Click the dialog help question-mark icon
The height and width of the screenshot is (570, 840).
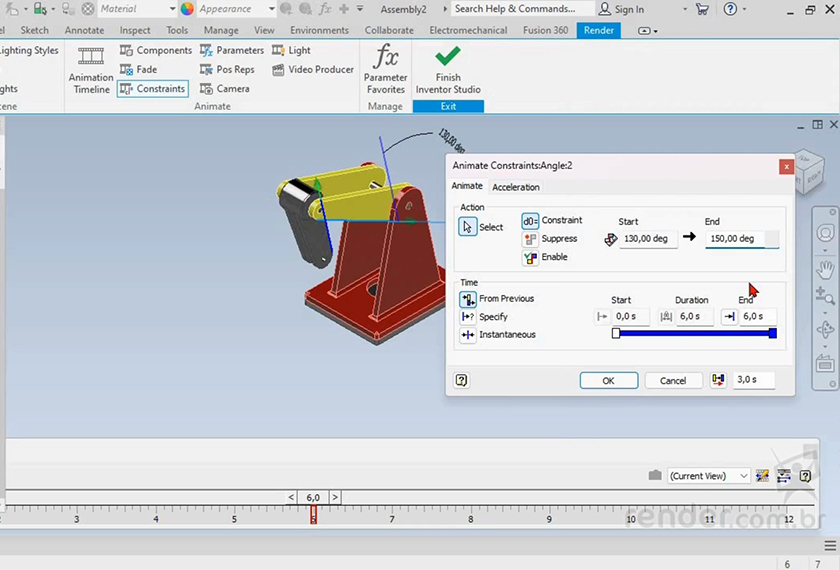tap(462, 380)
